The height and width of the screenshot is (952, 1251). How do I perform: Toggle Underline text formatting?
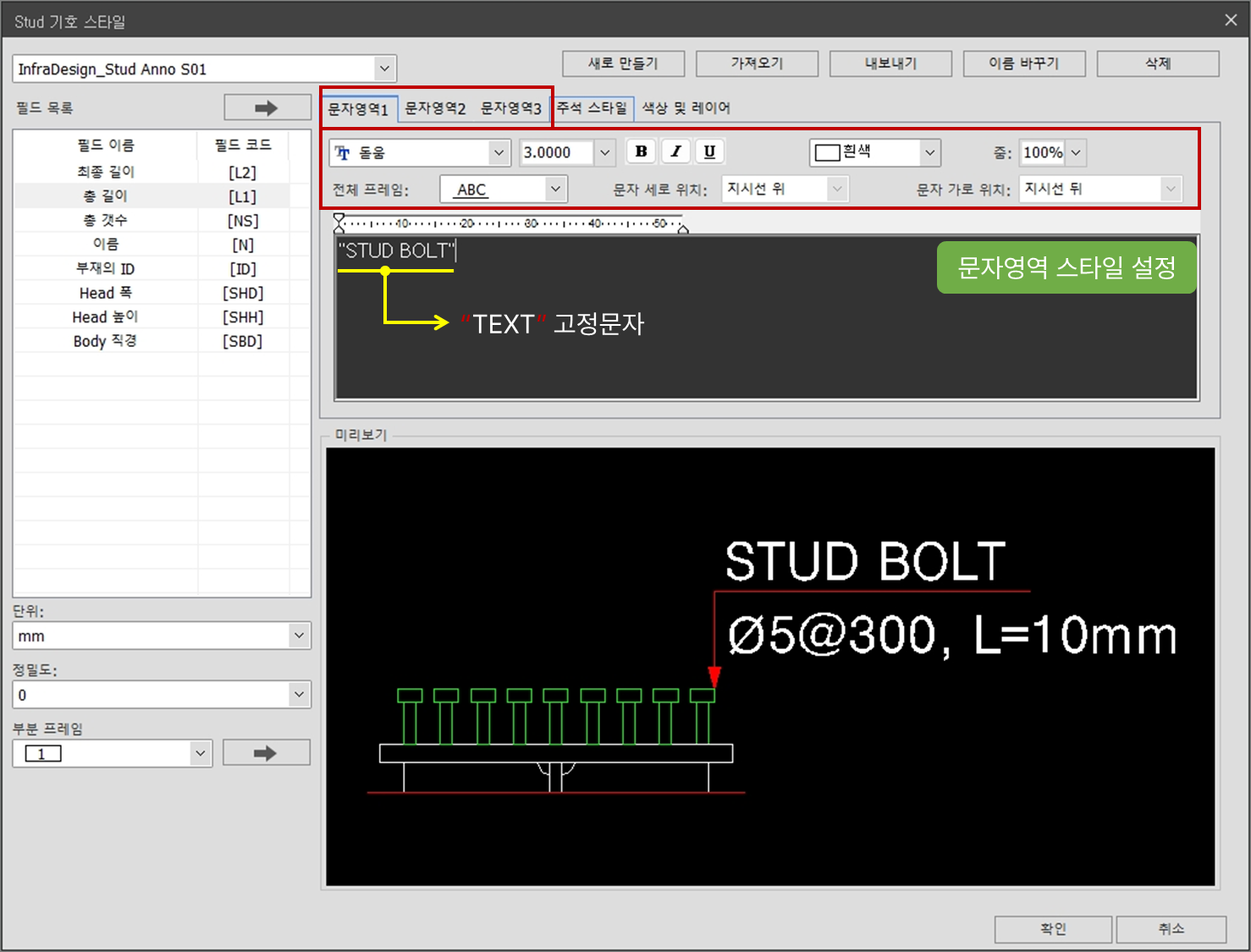click(709, 151)
